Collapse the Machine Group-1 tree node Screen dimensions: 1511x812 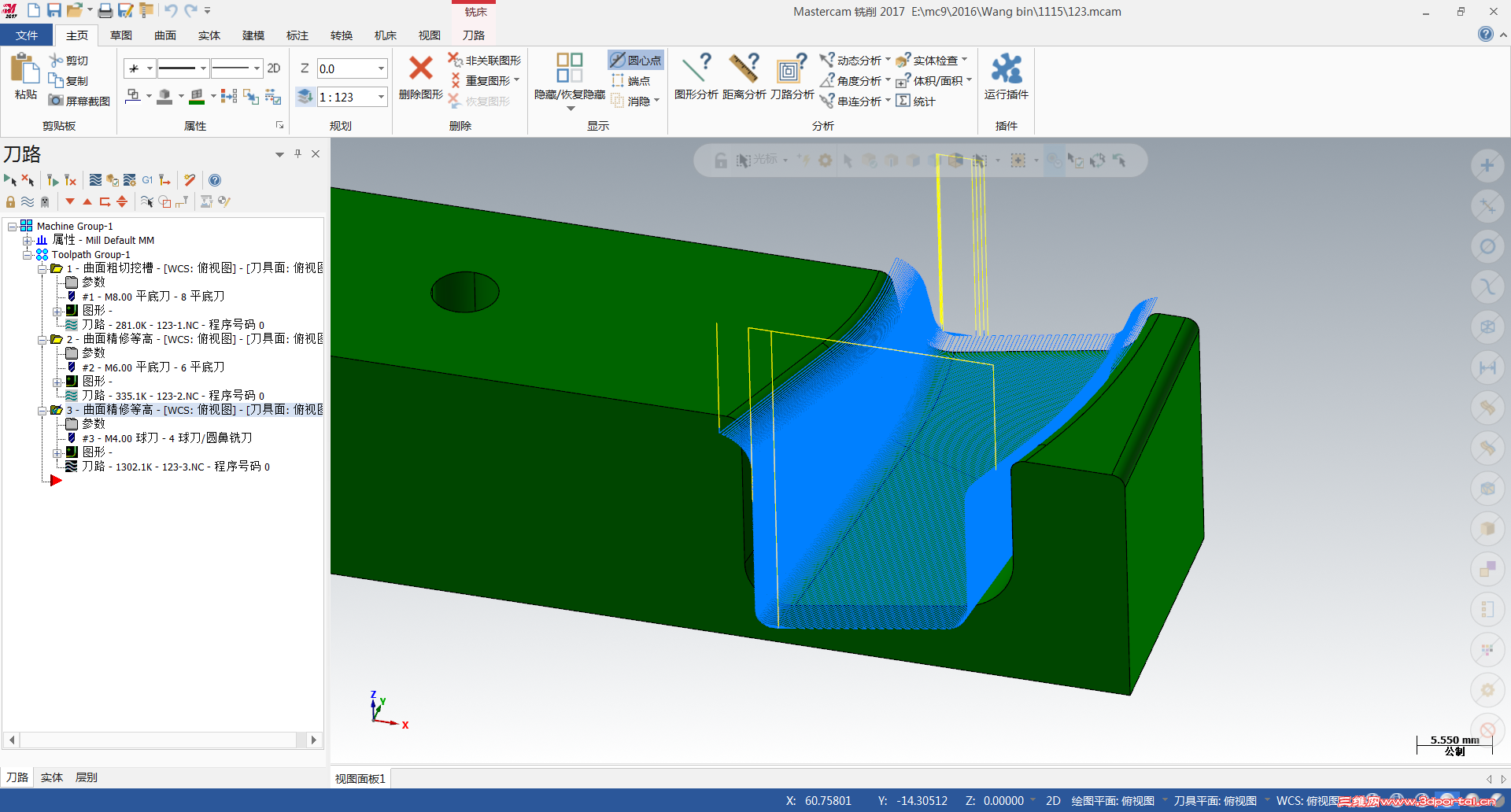click(12, 227)
